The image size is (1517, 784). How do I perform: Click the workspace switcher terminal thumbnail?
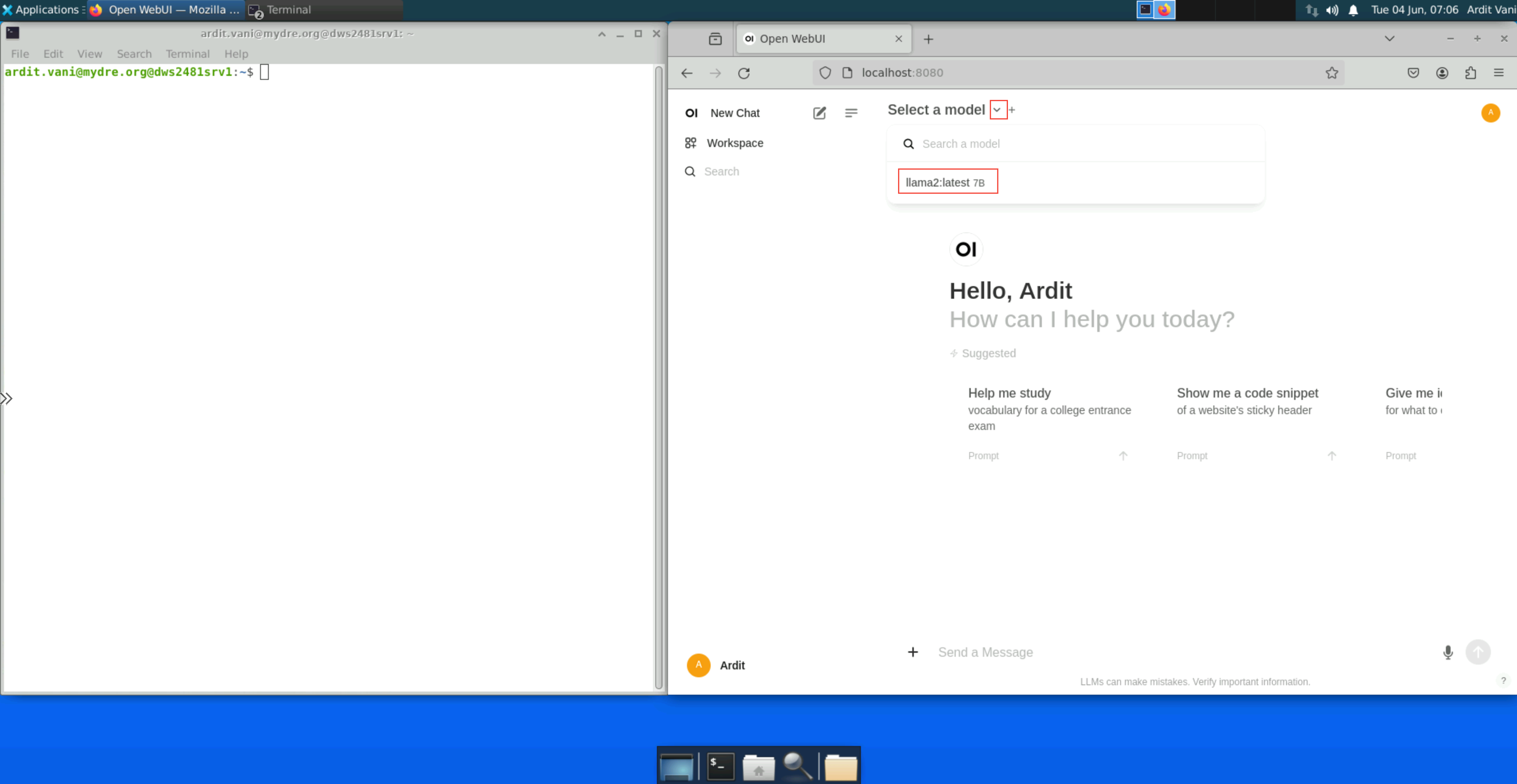(x=1145, y=9)
